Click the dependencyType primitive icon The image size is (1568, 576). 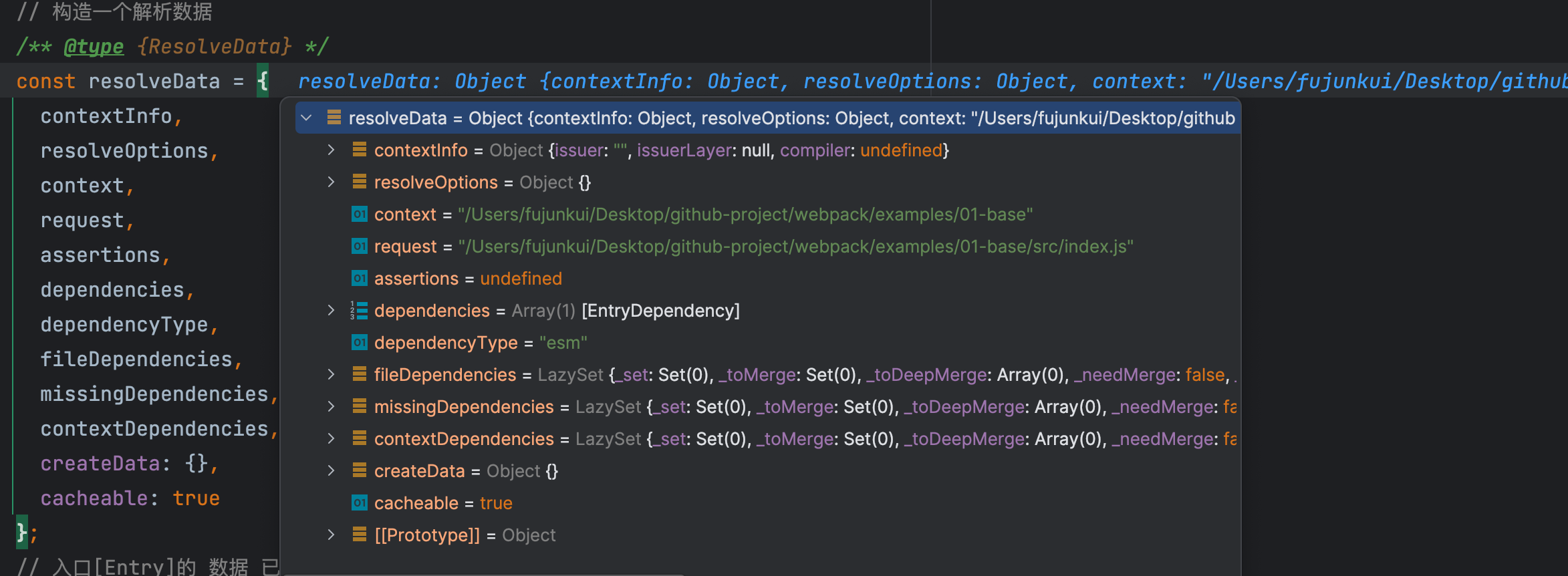tap(360, 343)
